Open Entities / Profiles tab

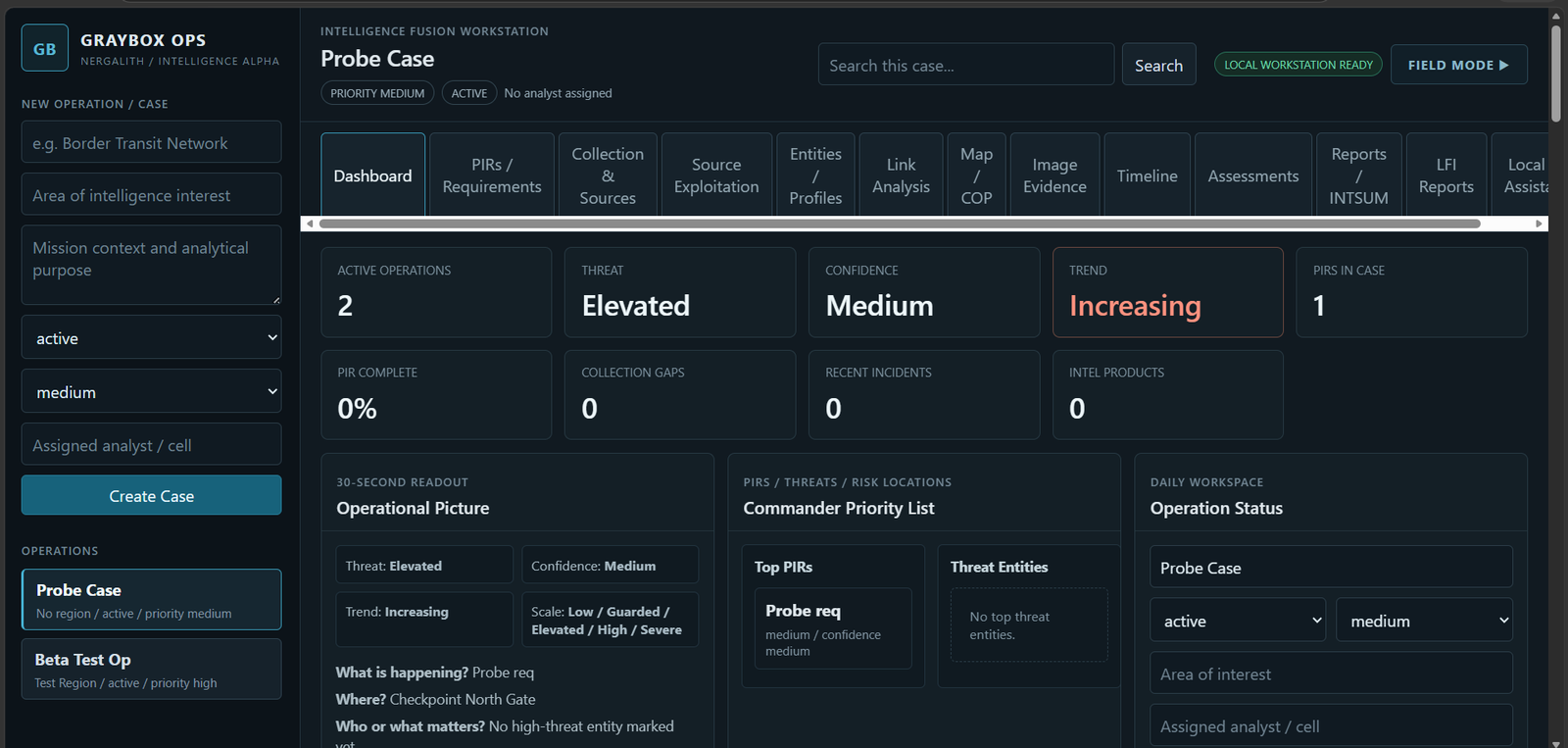[x=815, y=175]
